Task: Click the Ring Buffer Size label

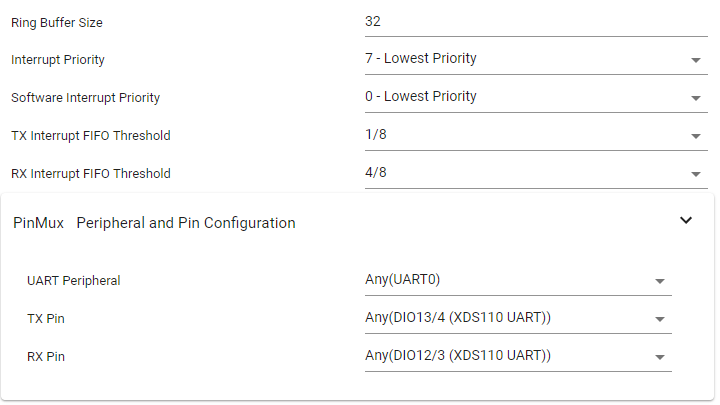Action: click(x=57, y=22)
